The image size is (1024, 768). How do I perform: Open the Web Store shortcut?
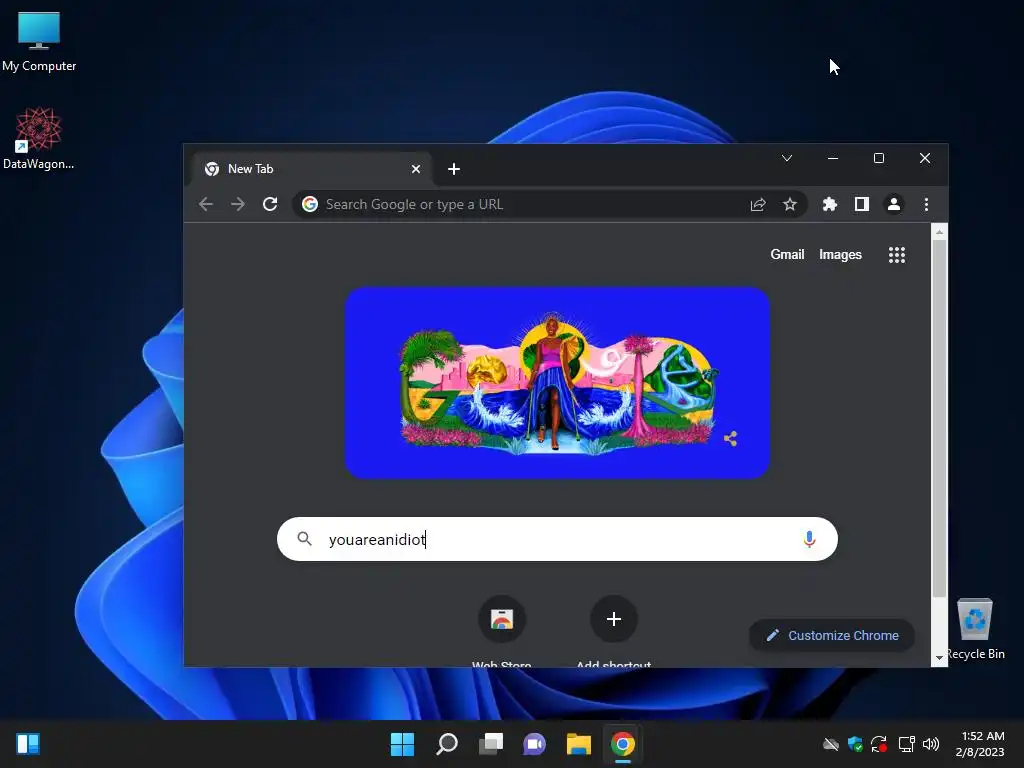pos(502,619)
